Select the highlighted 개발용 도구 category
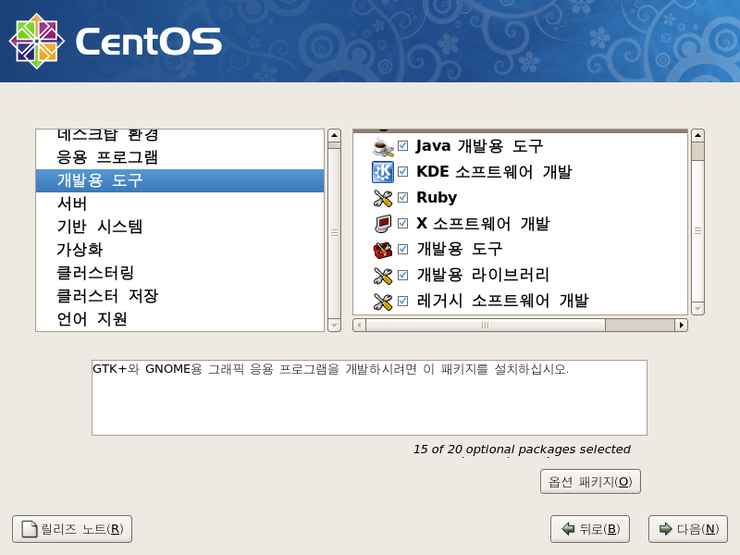The image size is (740, 555). click(x=180, y=180)
